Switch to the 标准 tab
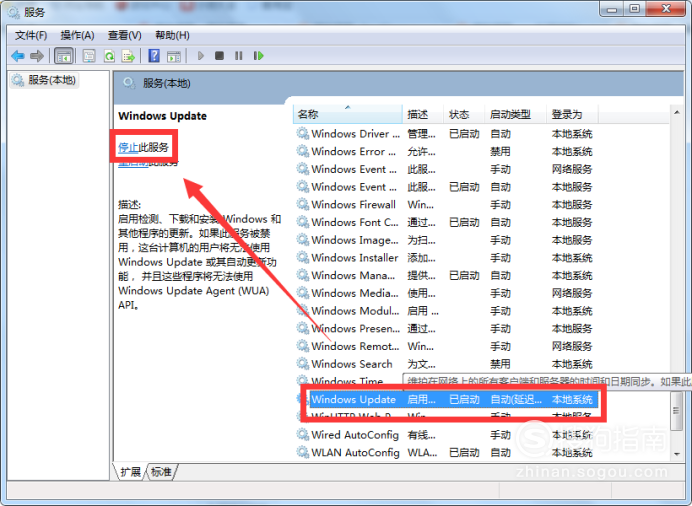 coord(161,472)
